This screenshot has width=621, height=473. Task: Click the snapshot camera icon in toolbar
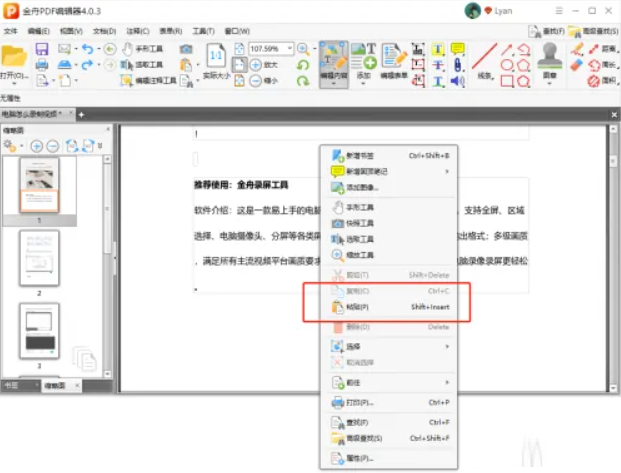coord(186,48)
